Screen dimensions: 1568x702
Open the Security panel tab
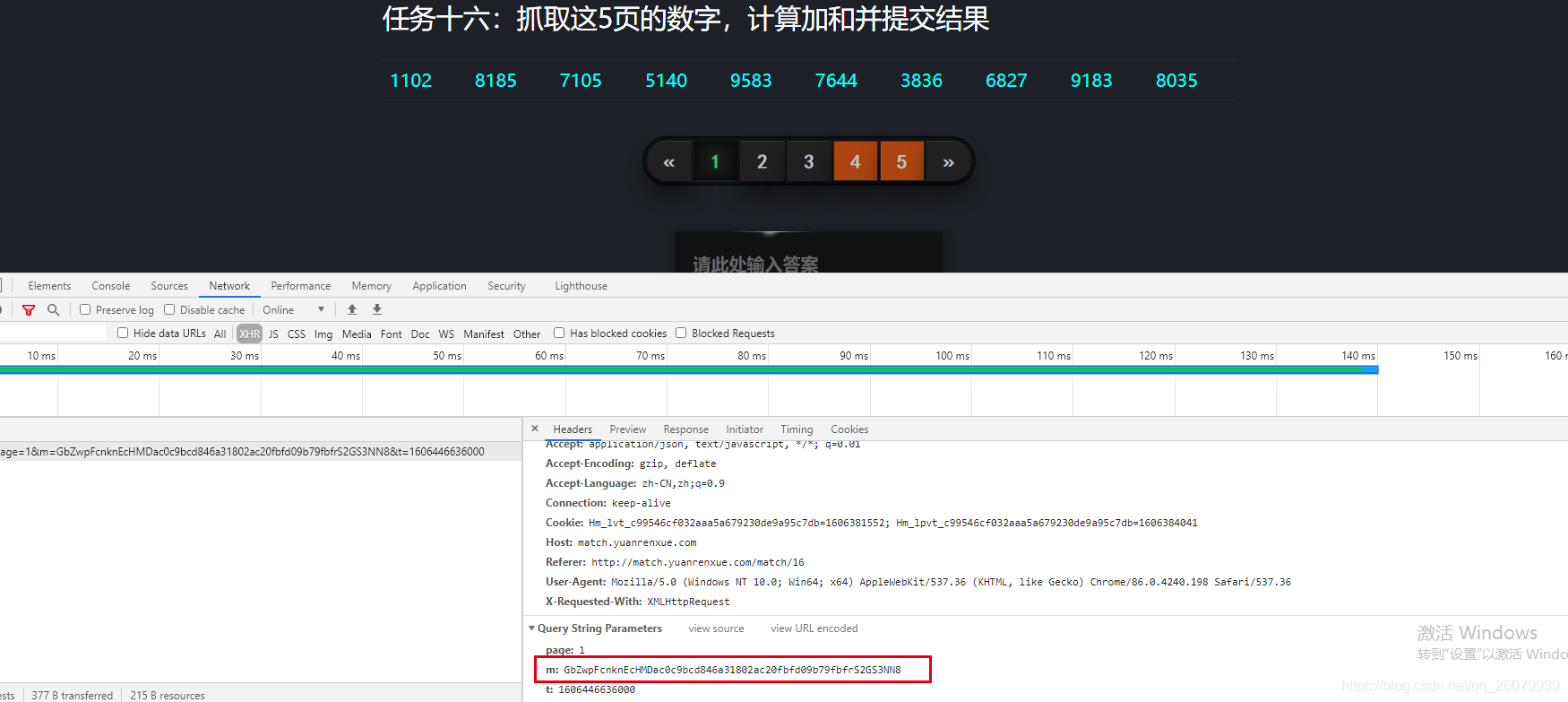point(506,286)
